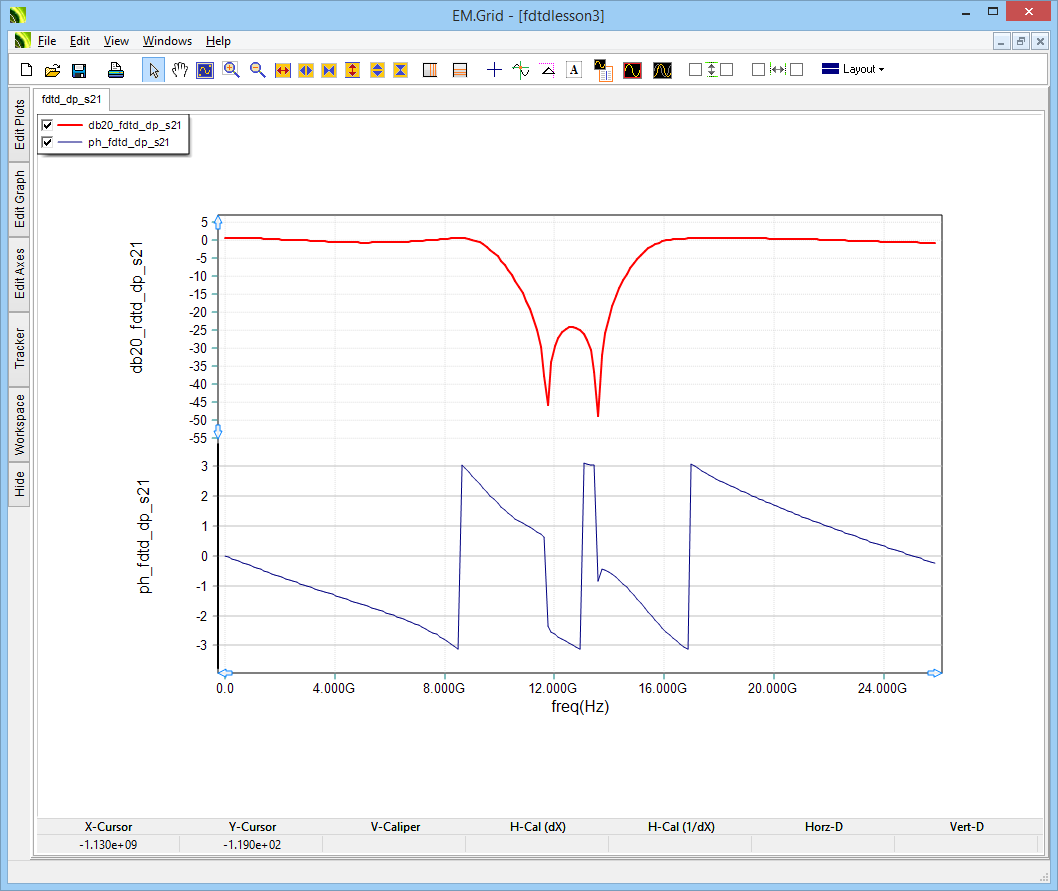Image resolution: width=1058 pixels, height=891 pixels.
Task: Click the Open file folder icon
Action: click(x=53, y=70)
